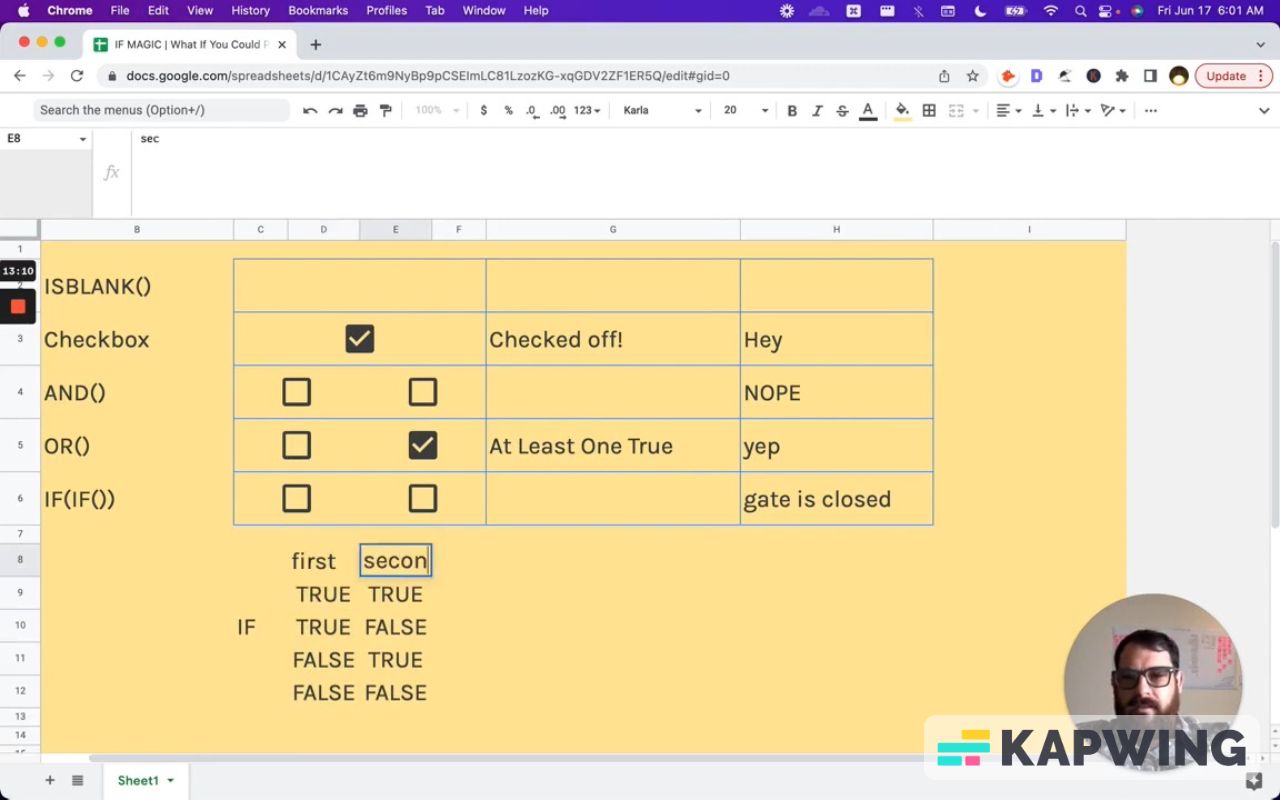Image resolution: width=1280 pixels, height=800 pixels.
Task: Check the second AND() row checkbox
Action: click(423, 392)
